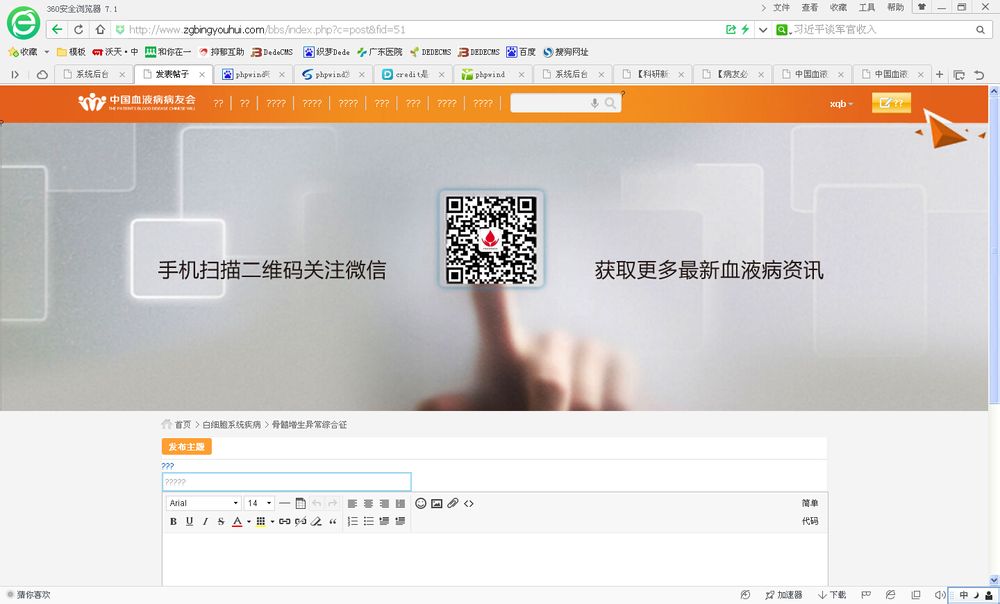Align text left in editor
The height and width of the screenshot is (604, 1000).
pyautogui.click(x=353, y=503)
